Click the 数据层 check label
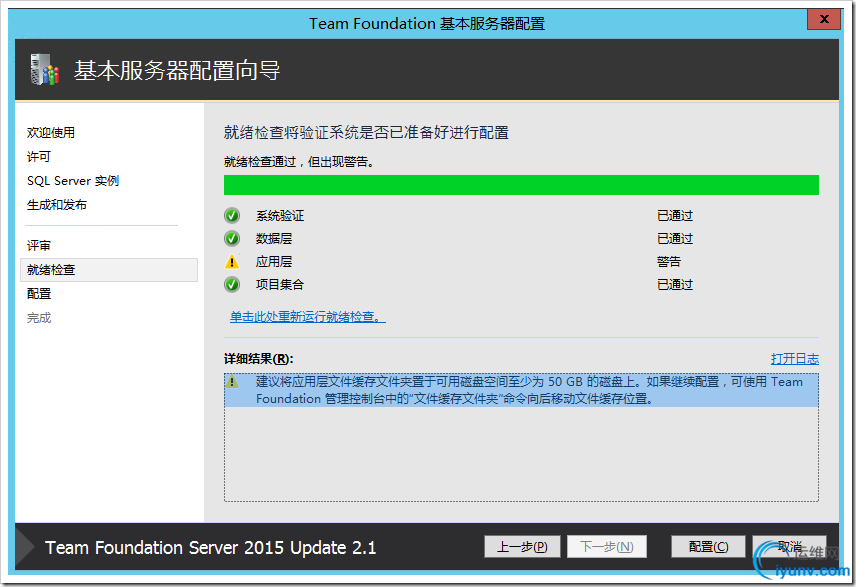Image resolution: width=856 pixels, height=587 pixels. (x=274, y=239)
